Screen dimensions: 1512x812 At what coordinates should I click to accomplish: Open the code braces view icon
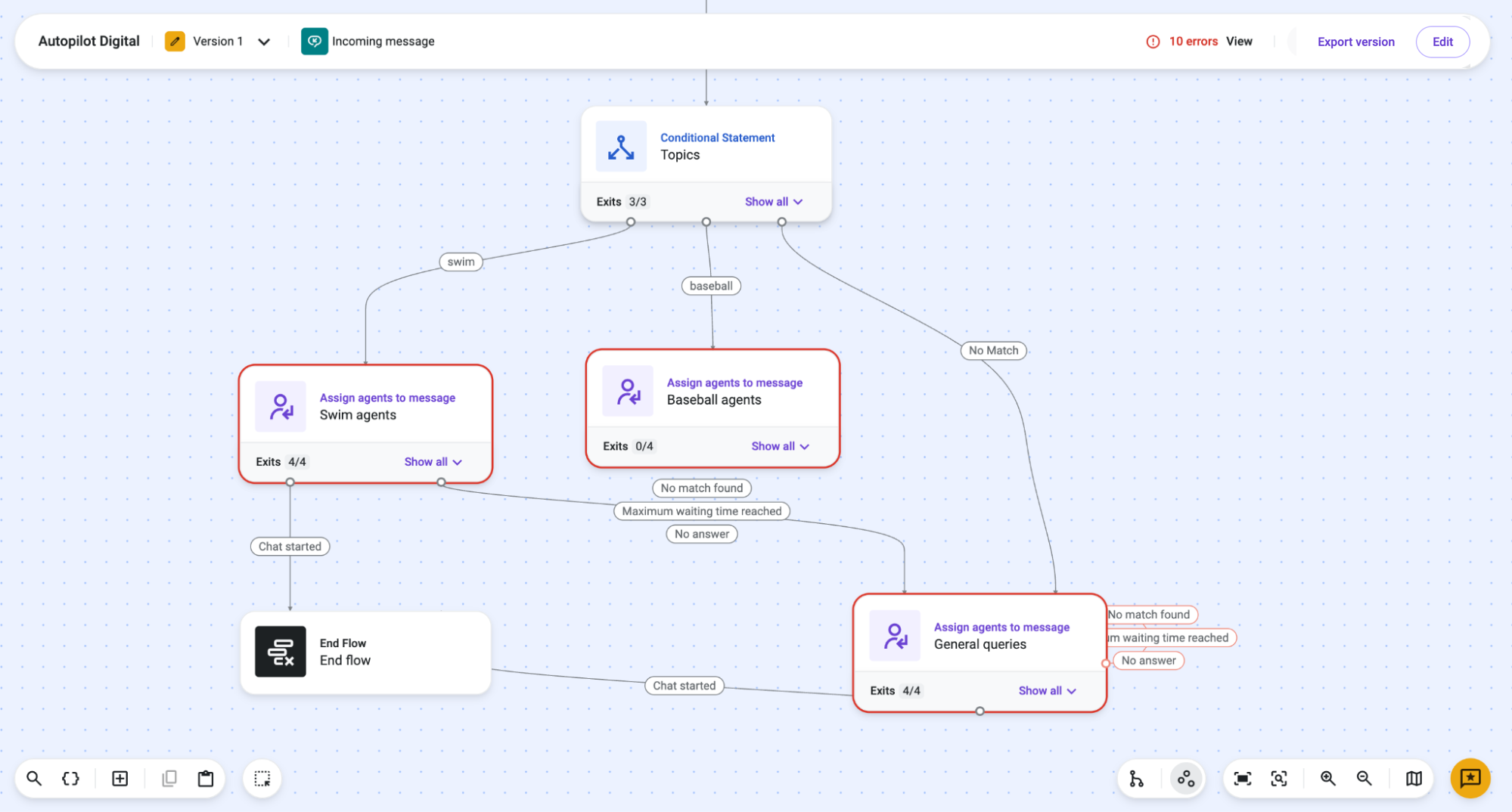(70, 778)
